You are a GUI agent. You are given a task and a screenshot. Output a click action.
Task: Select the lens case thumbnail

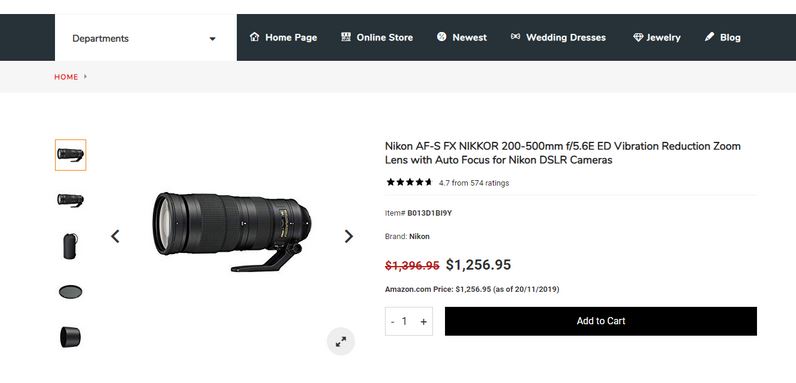(71, 246)
